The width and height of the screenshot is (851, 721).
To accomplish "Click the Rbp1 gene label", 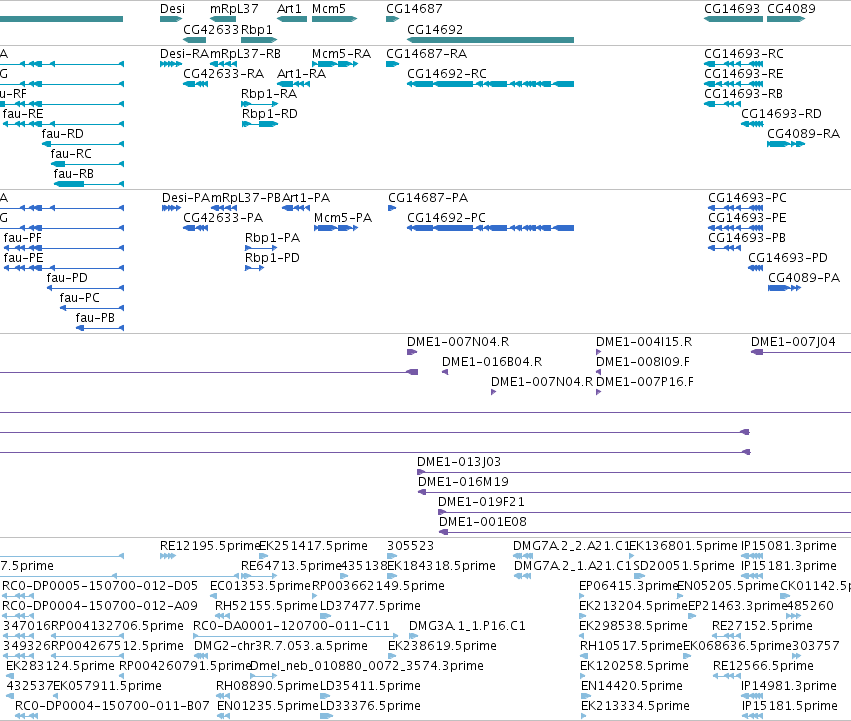I will click(257, 29).
